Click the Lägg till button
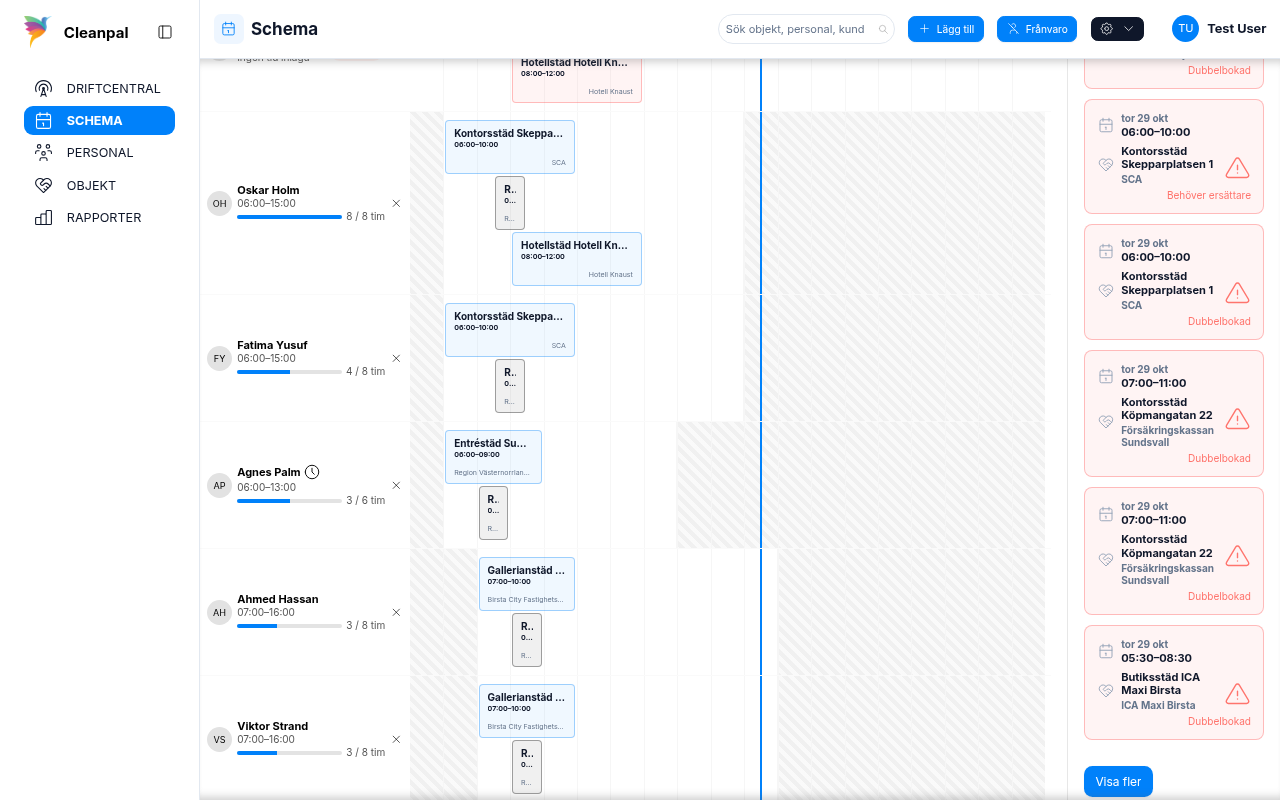Image resolution: width=1280 pixels, height=800 pixels. click(946, 29)
